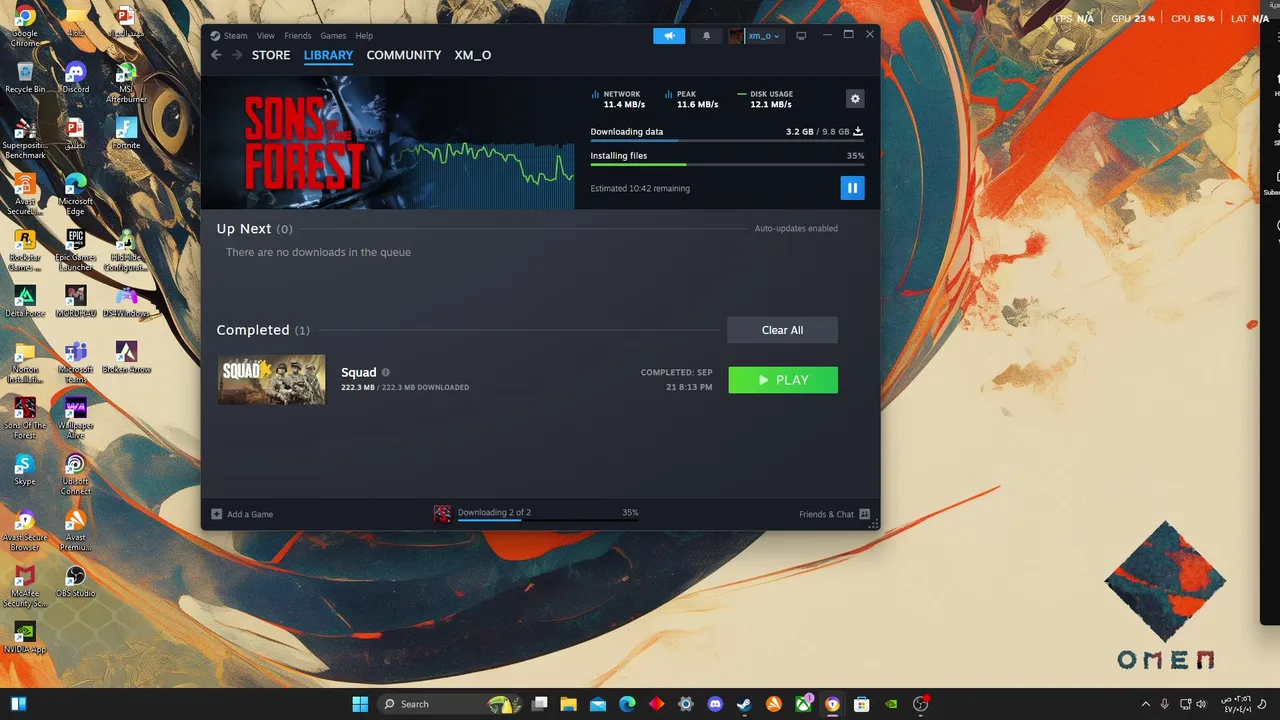Open the Windows Start button

click(x=360, y=704)
